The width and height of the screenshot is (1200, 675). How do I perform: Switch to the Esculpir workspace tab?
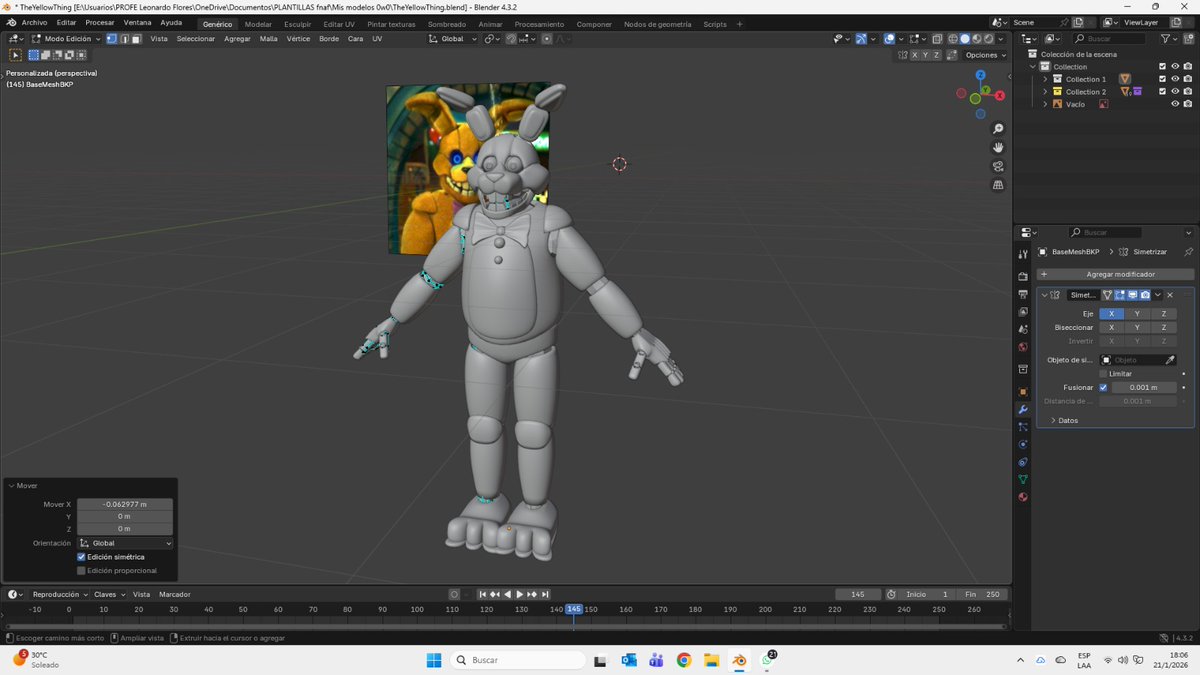tap(297, 24)
